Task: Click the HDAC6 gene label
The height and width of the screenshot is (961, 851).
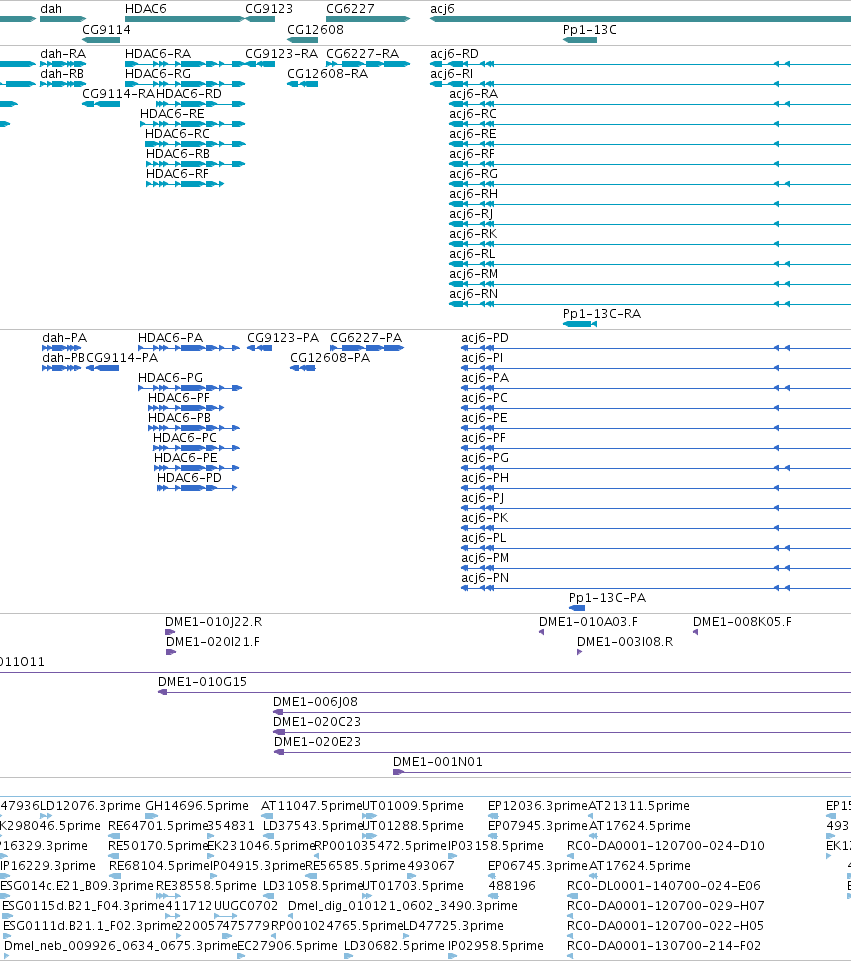Action: click(x=146, y=9)
